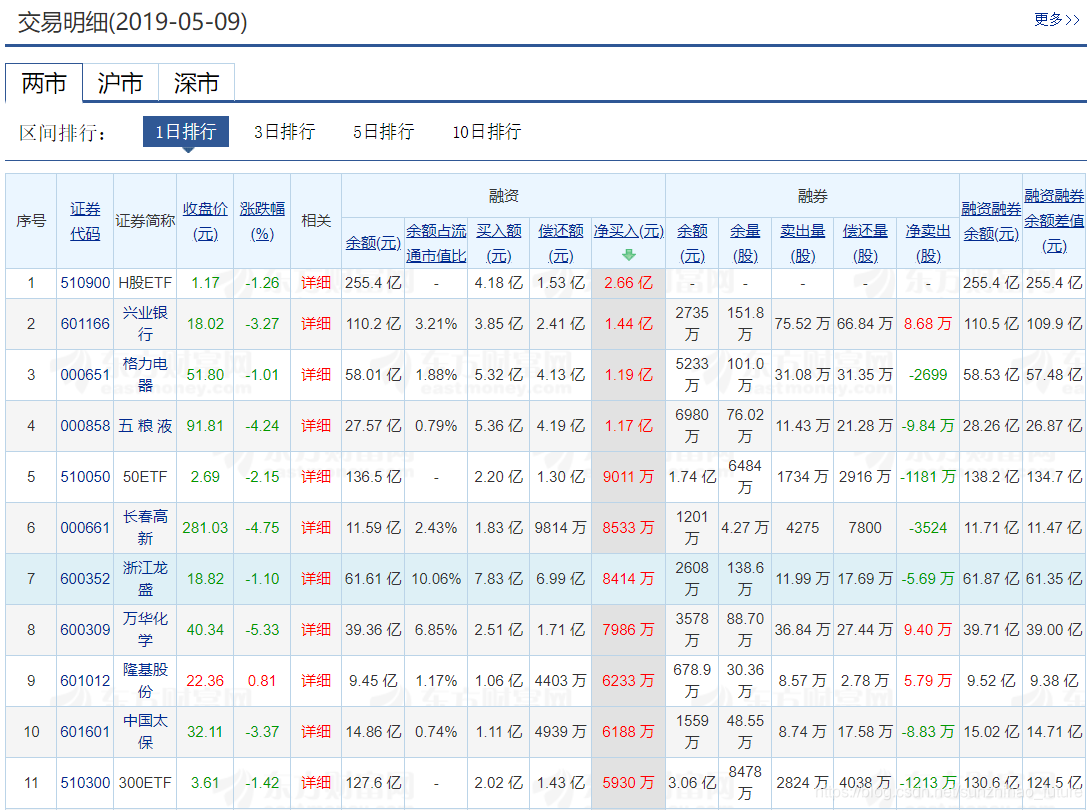
Task: Click 详细 for 300ETF row
Action: point(315,783)
